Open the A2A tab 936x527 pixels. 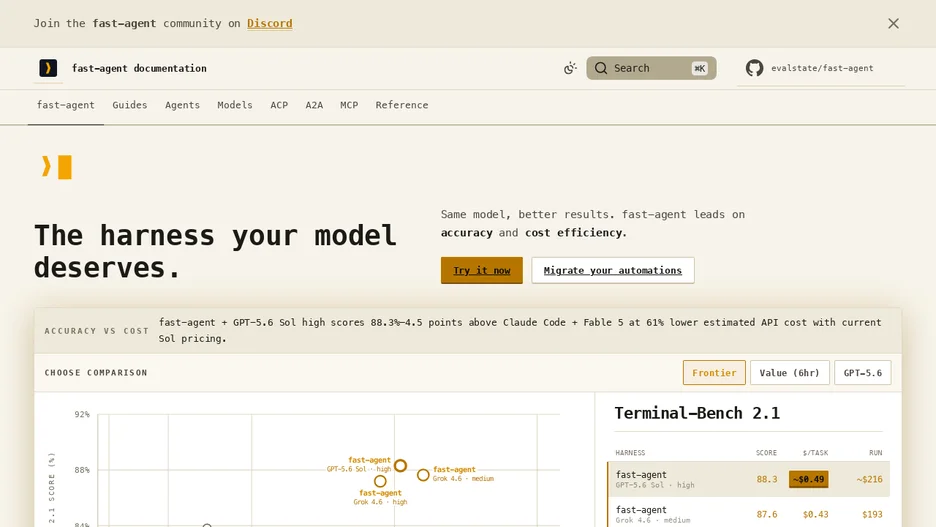[x=314, y=105]
